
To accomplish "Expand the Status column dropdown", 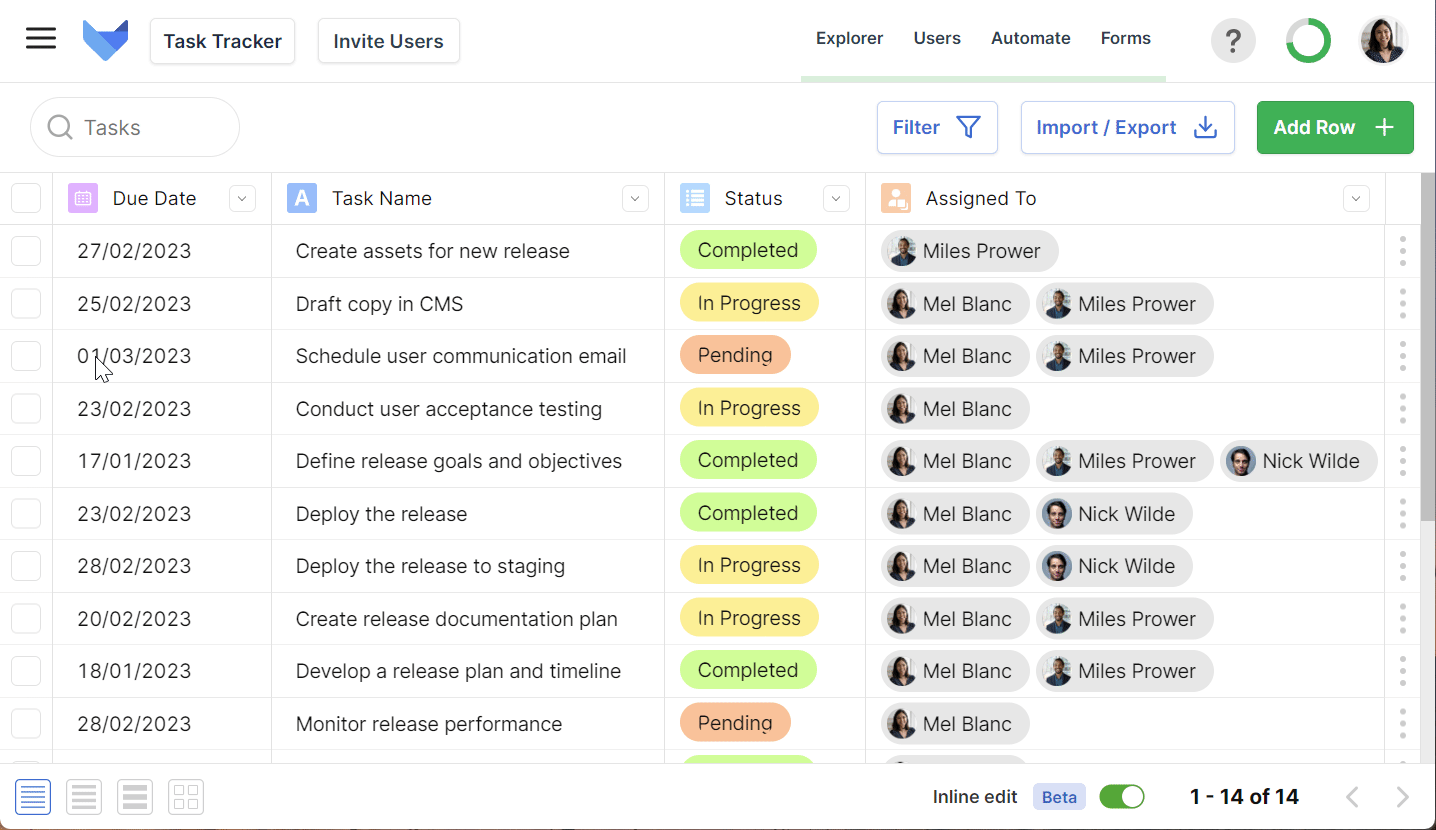I will [836, 199].
